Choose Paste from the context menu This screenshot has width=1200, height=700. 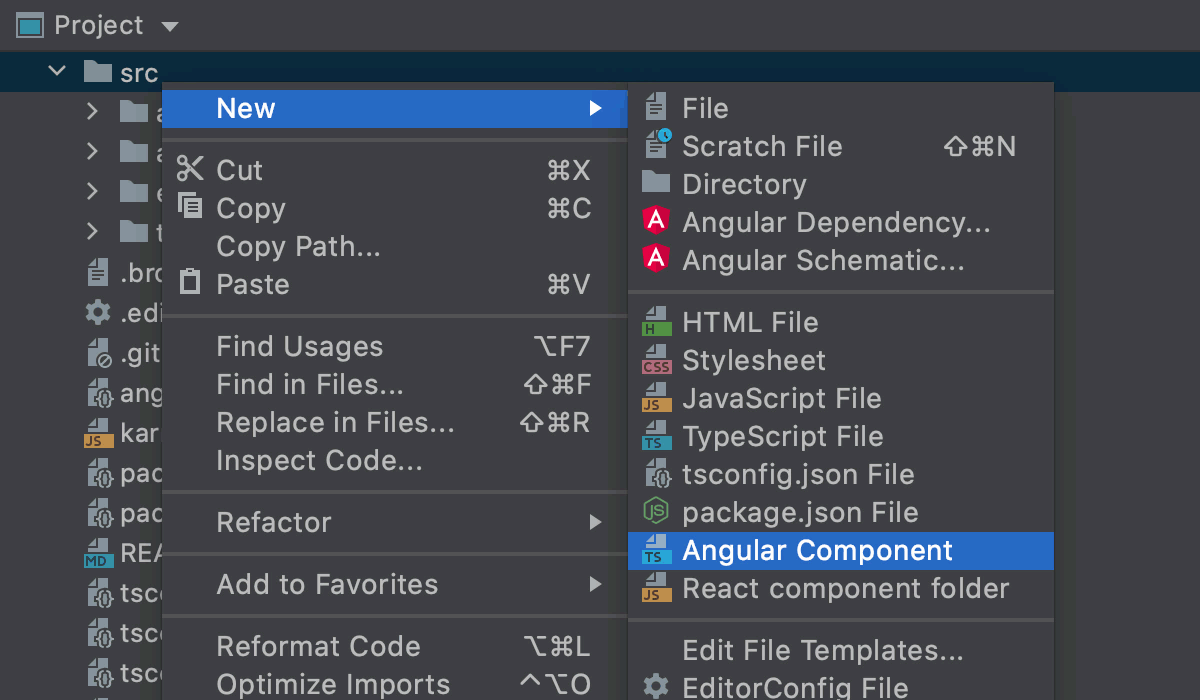pyautogui.click(x=395, y=284)
